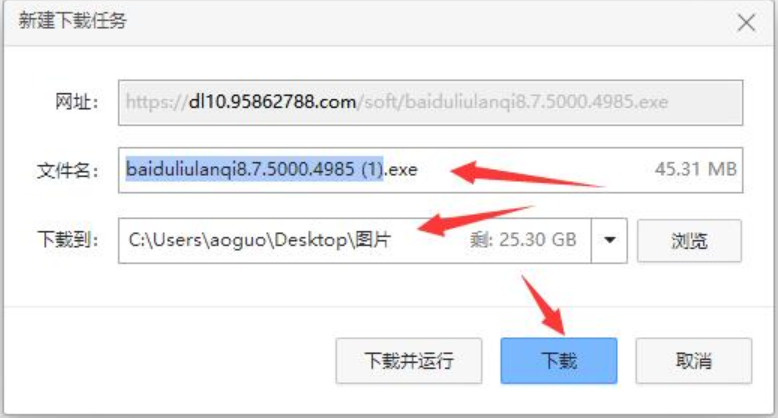Screen dimensions: 778x418
Task: Click the 网址: label
Action: 76,102
